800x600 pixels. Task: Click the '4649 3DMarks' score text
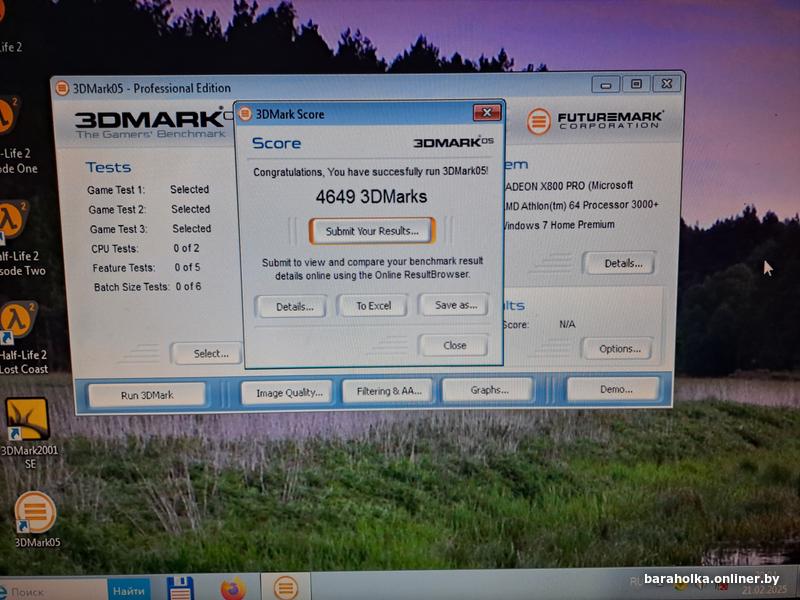click(x=371, y=196)
